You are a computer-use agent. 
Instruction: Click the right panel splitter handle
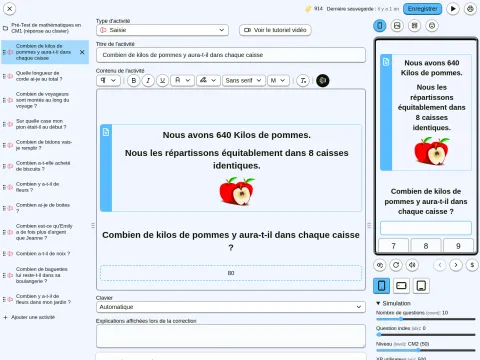(x=369, y=226)
